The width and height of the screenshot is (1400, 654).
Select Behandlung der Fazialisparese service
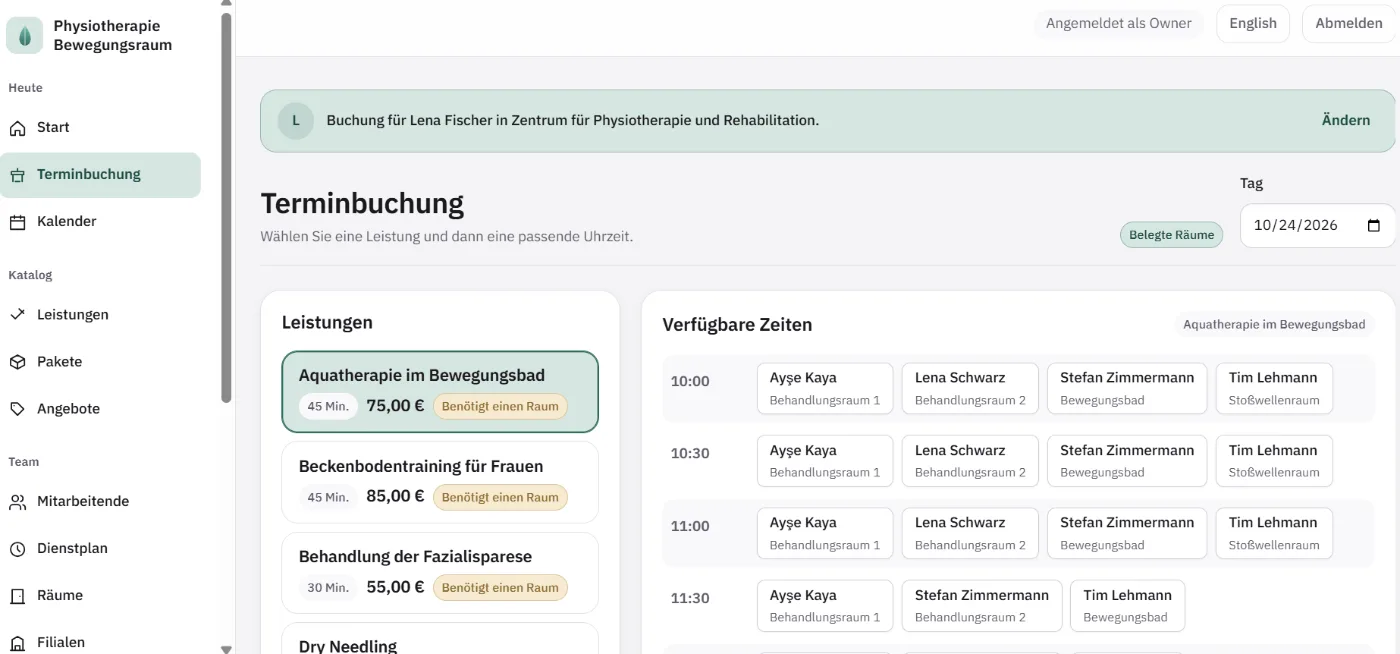click(x=440, y=573)
